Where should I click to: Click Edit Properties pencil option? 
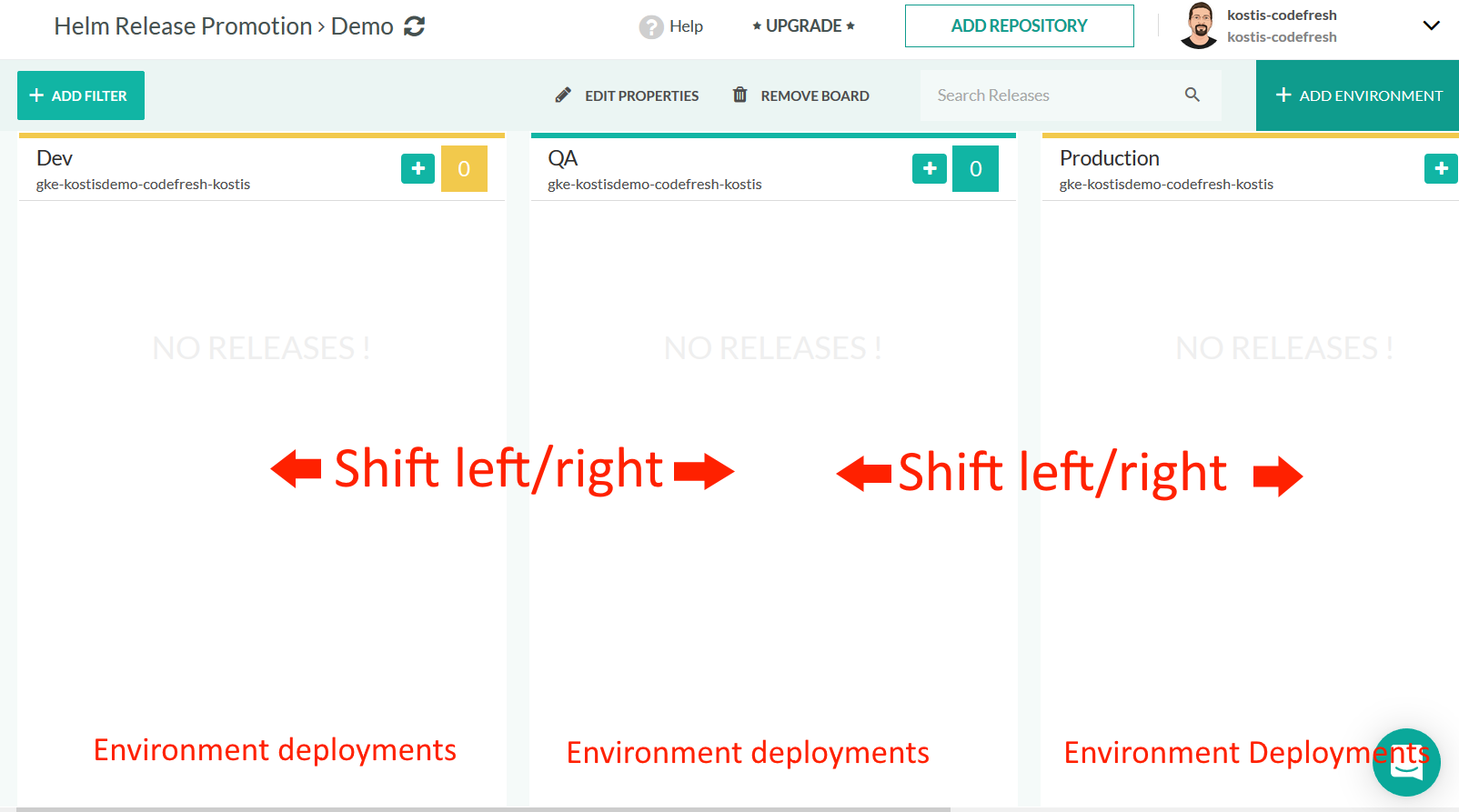(x=628, y=95)
